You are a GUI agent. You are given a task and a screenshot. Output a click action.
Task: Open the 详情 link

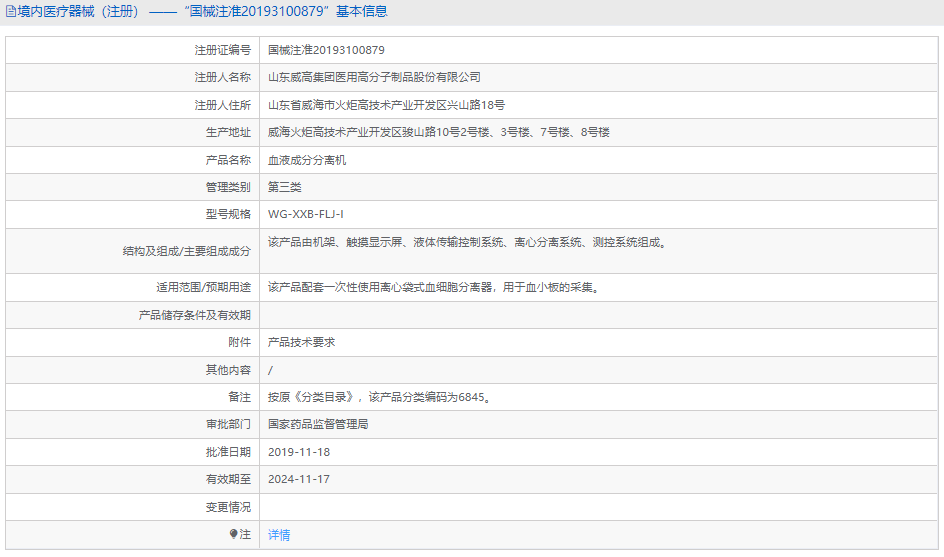coord(279,535)
